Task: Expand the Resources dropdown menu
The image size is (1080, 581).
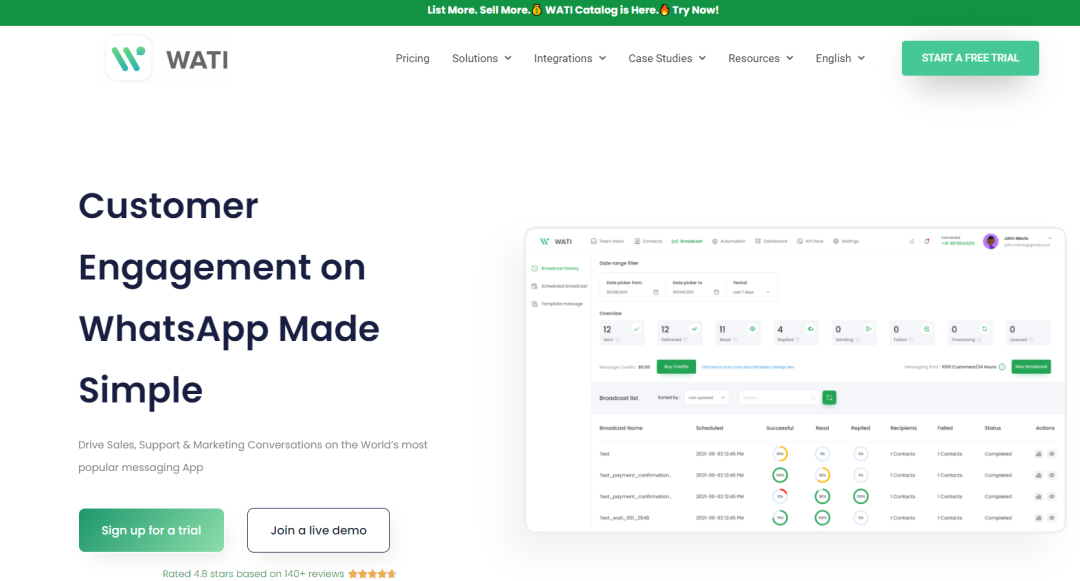Action: [760, 59]
